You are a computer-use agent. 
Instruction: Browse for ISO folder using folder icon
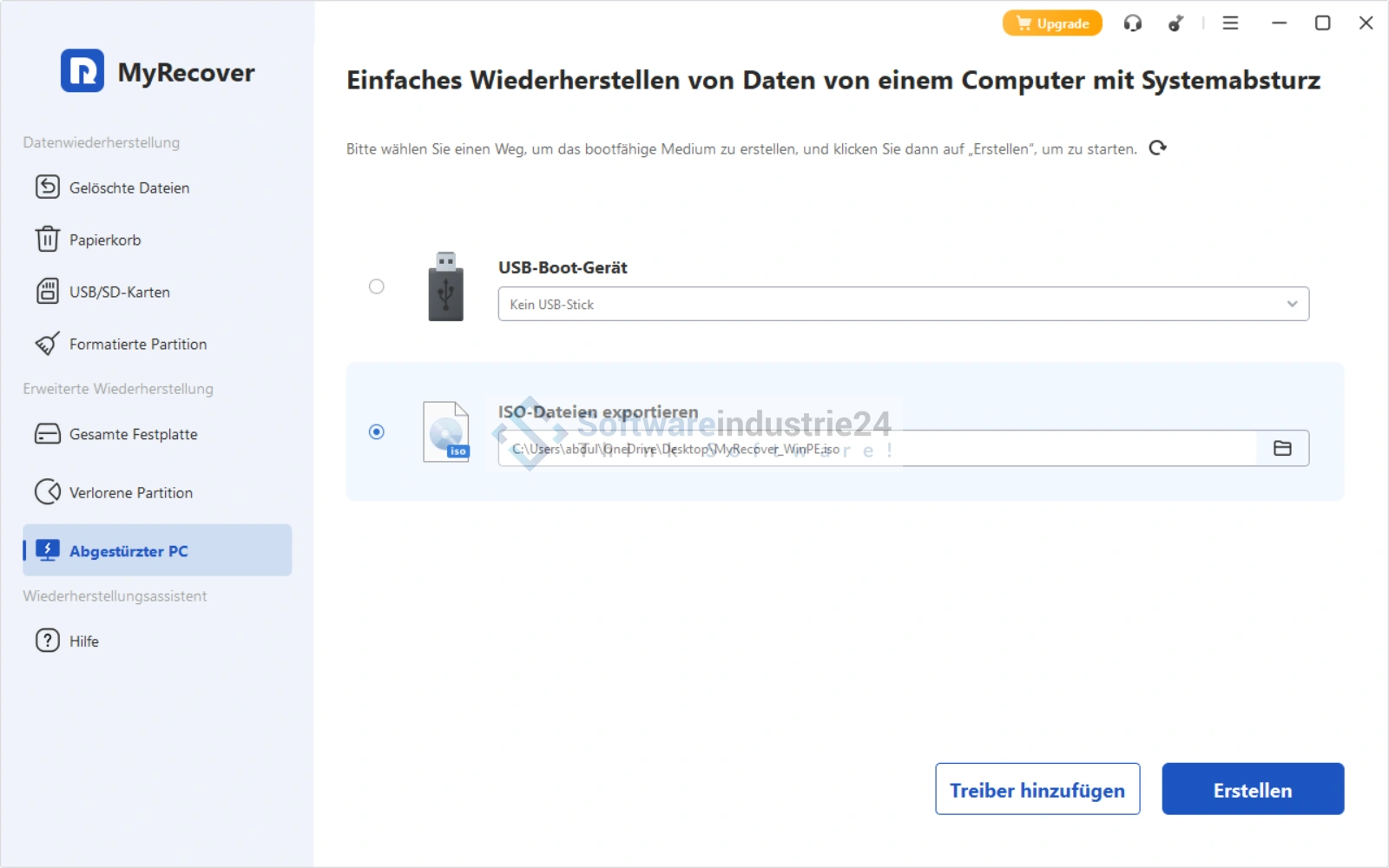1282,449
